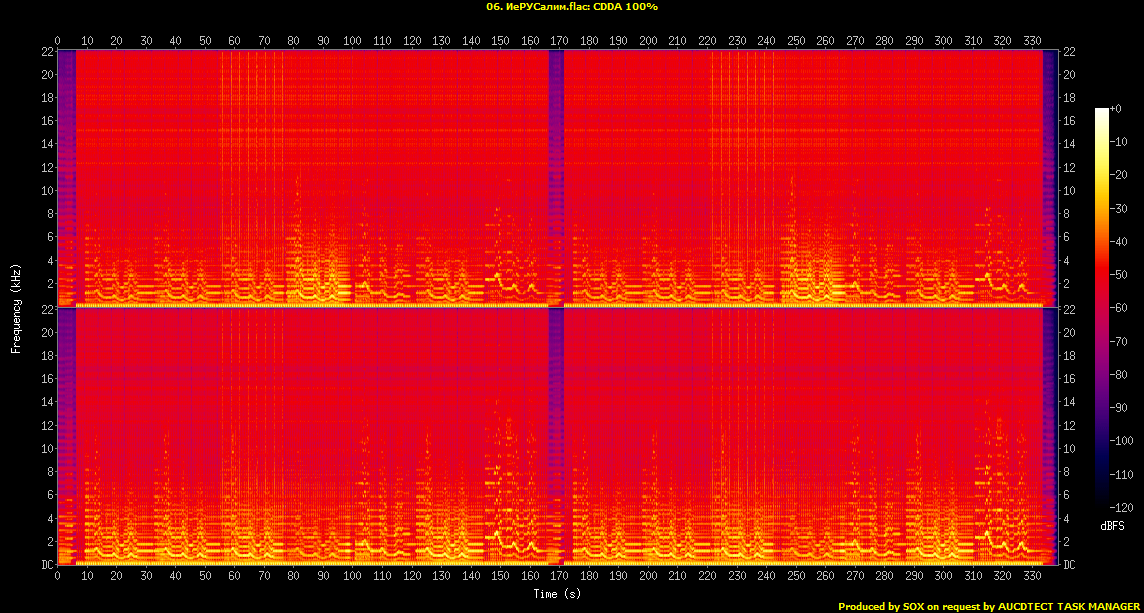Click the 170 tick on the top time axis
The height and width of the screenshot is (613, 1144).
point(559,41)
